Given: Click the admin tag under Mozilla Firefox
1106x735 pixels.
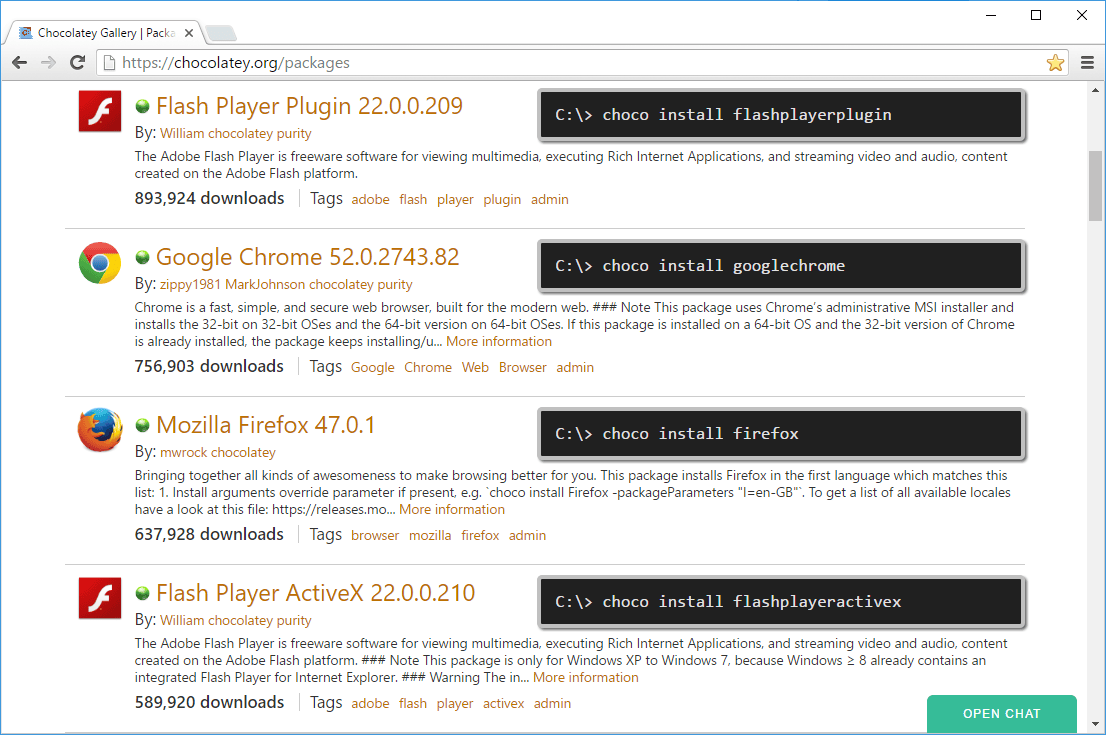Looking at the screenshot, I should pyautogui.click(x=528, y=535).
